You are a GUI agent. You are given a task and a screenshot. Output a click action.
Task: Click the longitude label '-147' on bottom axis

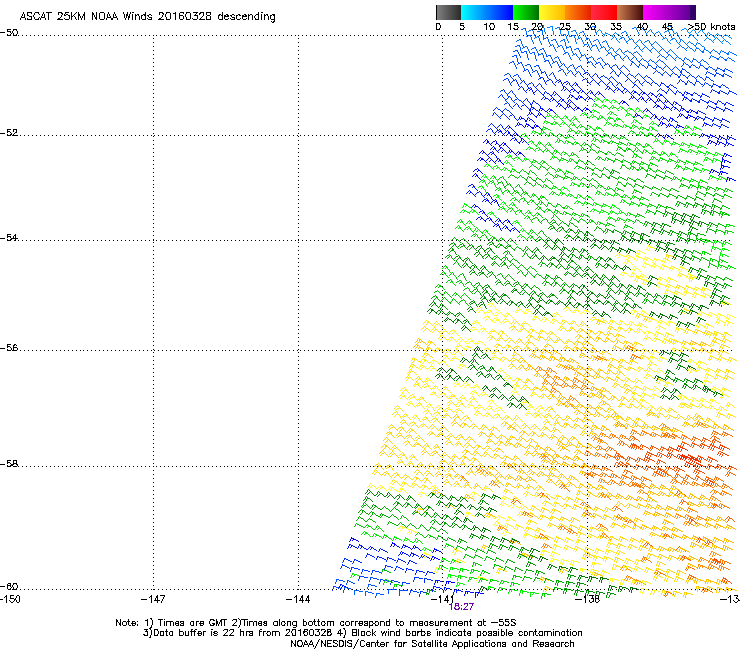[153, 599]
